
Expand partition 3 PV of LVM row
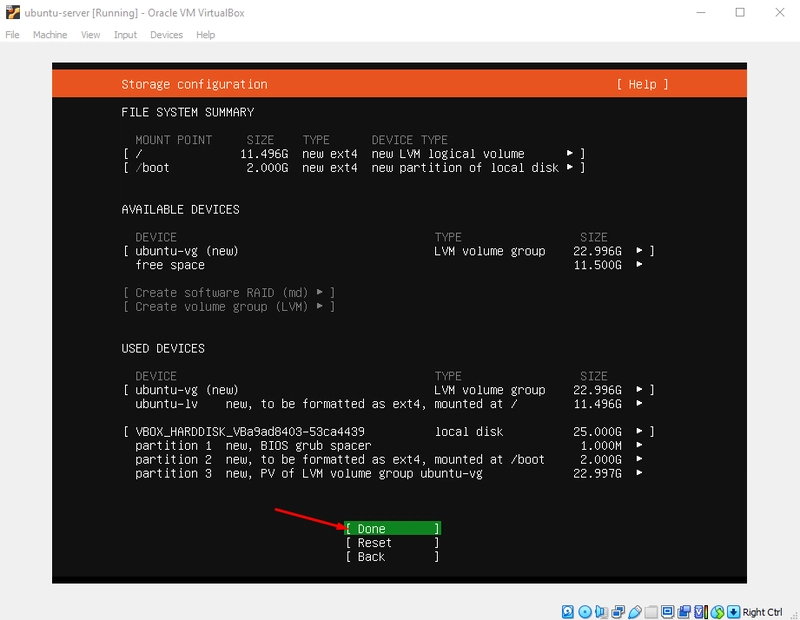(x=389, y=474)
